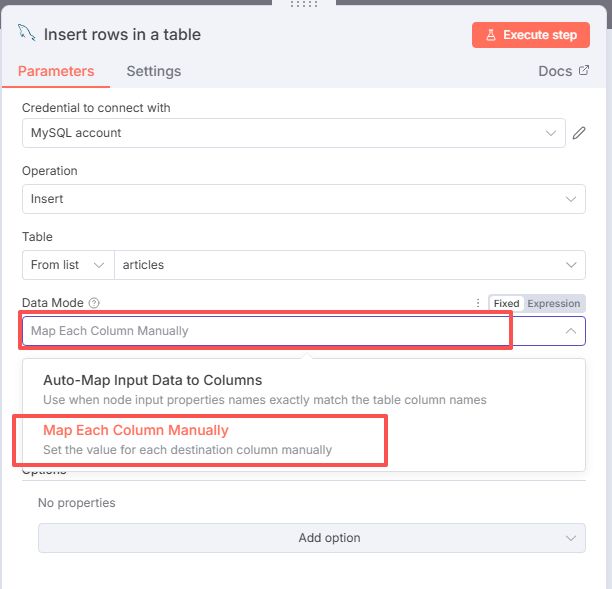Open the Data Mode three-dot options menu
612x589 pixels.
[478, 303]
